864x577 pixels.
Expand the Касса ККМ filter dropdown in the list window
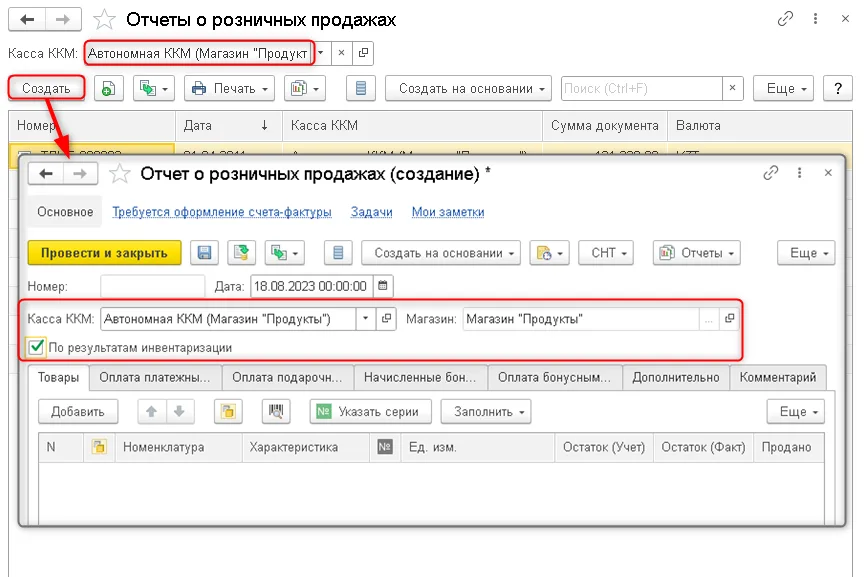(x=321, y=53)
